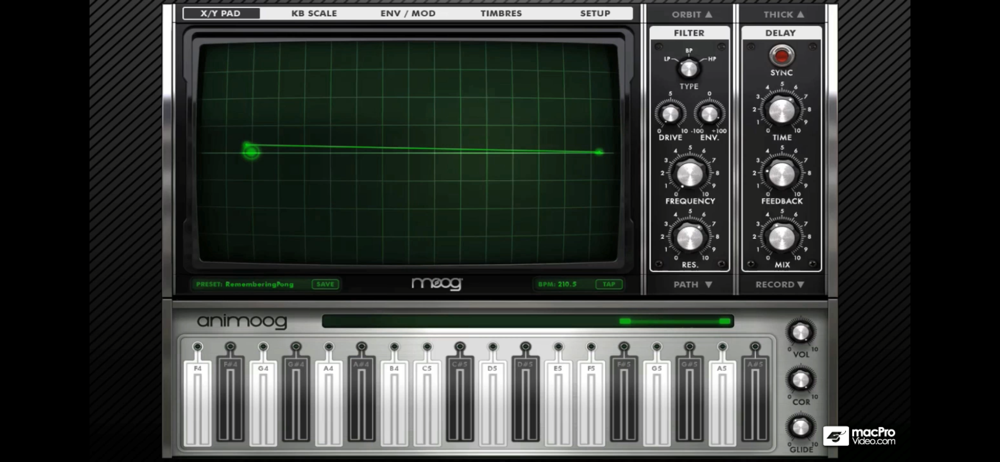Click the delay MIX knob

(781, 237)
